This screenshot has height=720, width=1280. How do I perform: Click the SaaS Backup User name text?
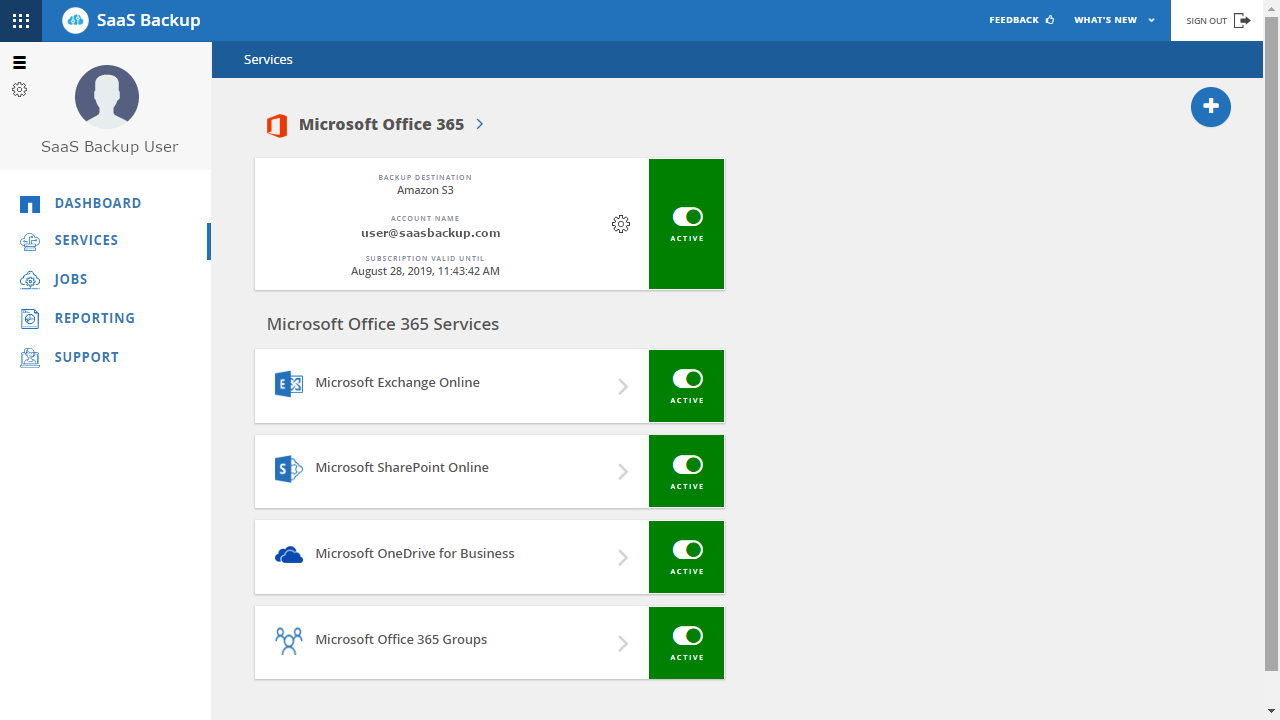(110, 147)
